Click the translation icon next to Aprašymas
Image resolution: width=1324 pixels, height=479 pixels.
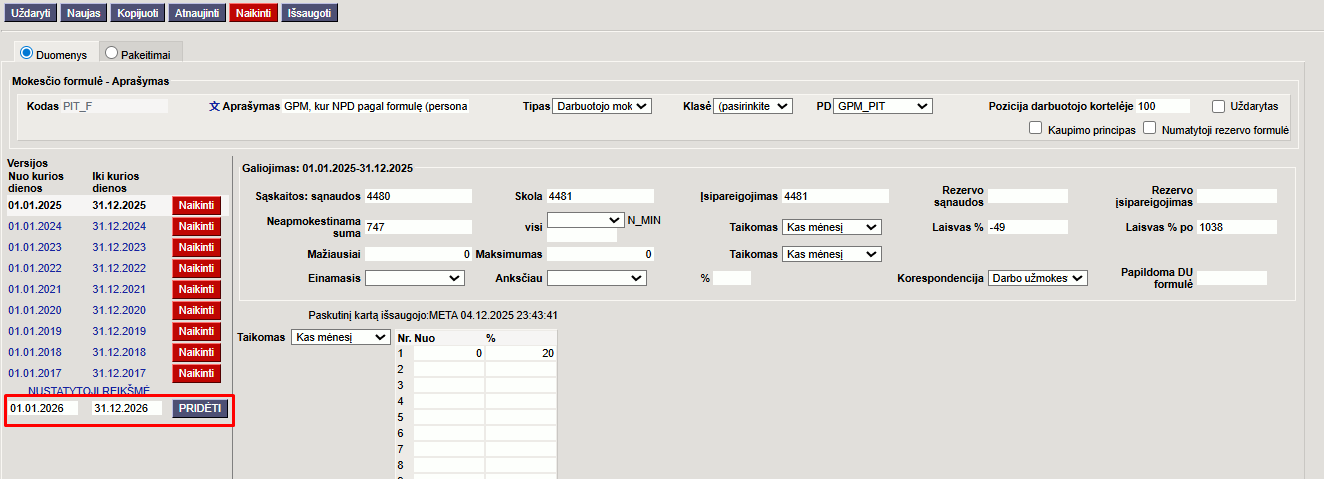(x=214, y=106)
